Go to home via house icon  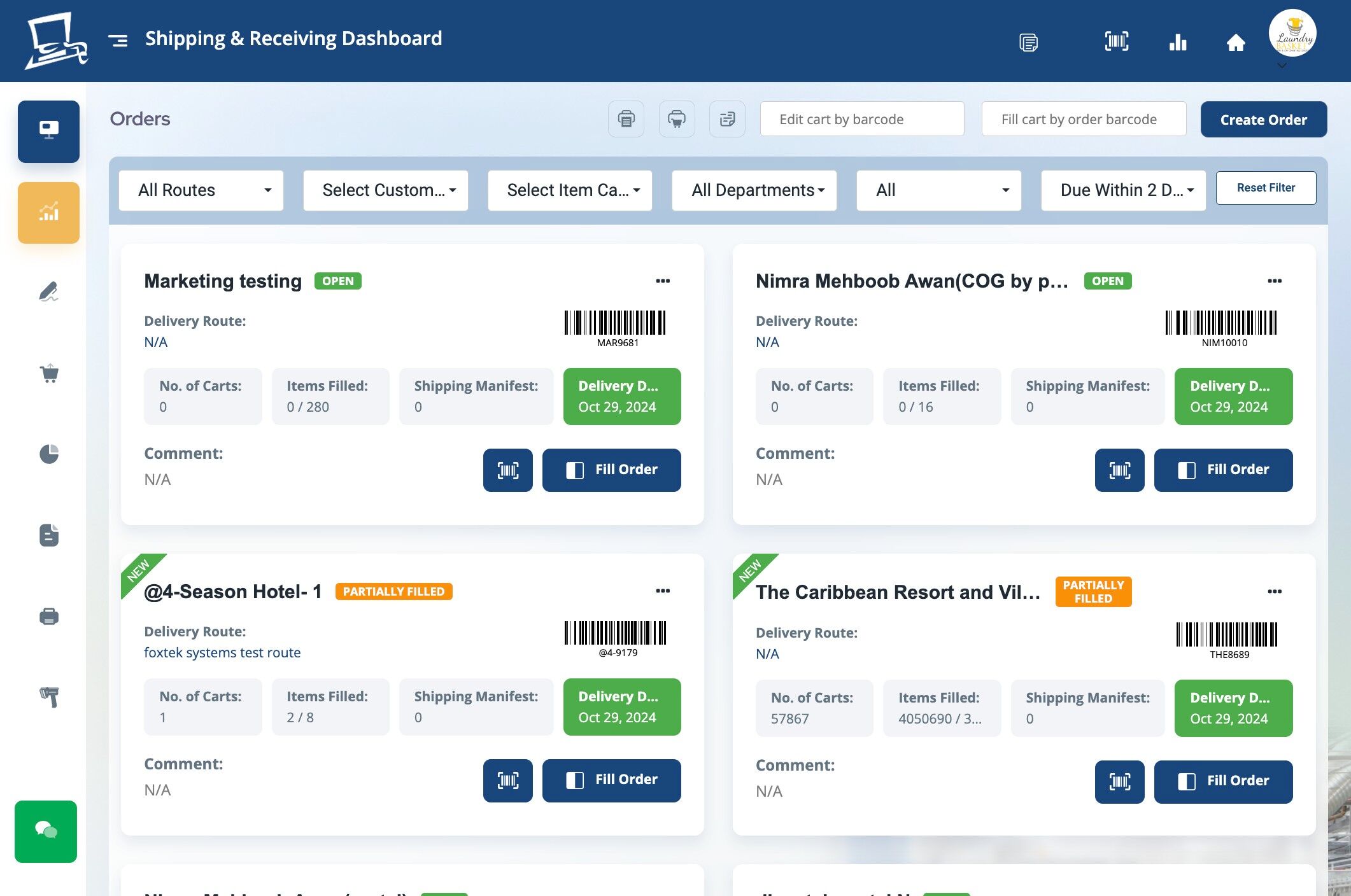click(x=1235, y=42)
